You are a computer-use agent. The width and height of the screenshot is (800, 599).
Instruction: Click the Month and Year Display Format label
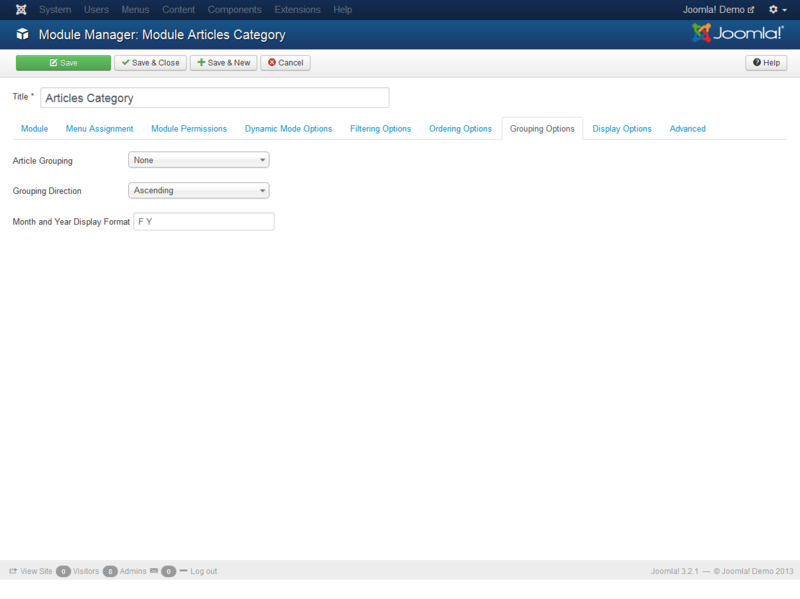[71, 221]
